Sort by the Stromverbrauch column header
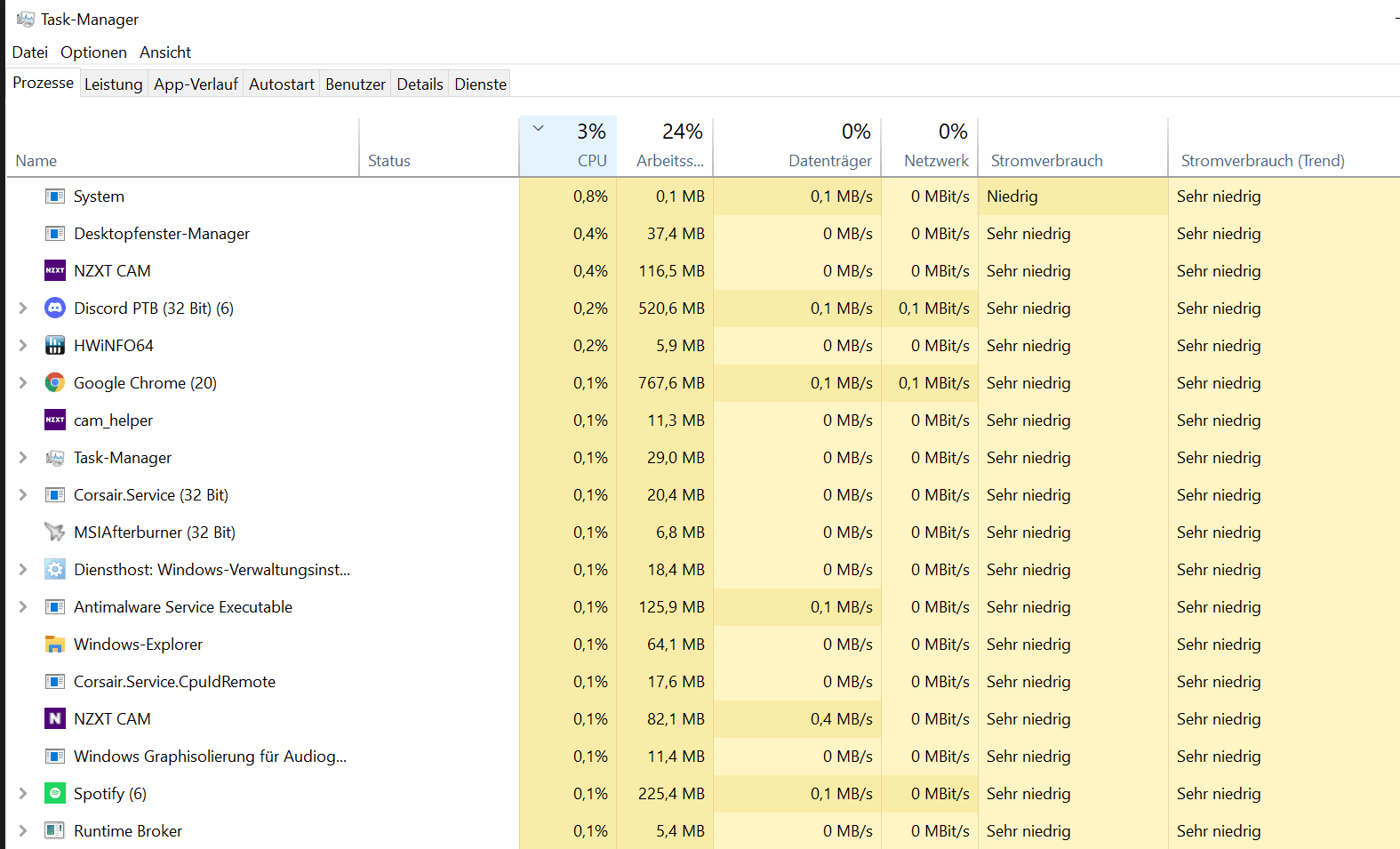The height and width of the screenshot is (849, 1400). click(1073, 148)
